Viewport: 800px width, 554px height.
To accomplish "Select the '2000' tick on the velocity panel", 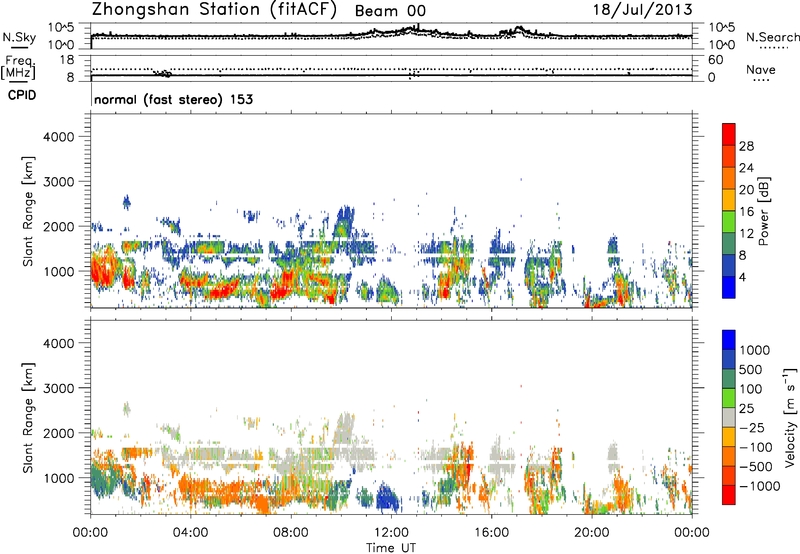I will point(58,433).
